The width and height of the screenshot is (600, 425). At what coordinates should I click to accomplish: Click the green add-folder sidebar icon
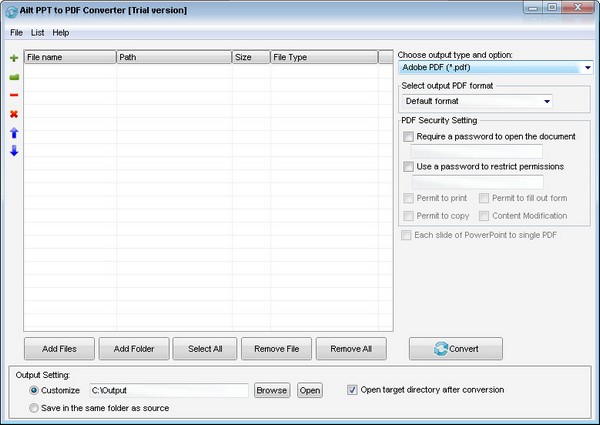14,77
